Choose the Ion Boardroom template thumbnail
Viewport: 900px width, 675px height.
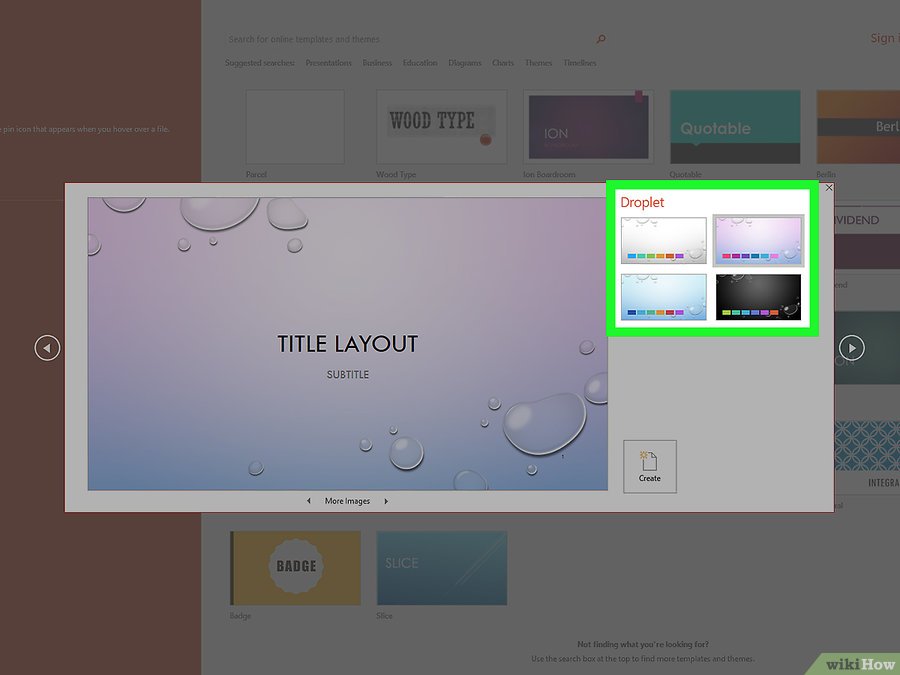coord(588,127)
